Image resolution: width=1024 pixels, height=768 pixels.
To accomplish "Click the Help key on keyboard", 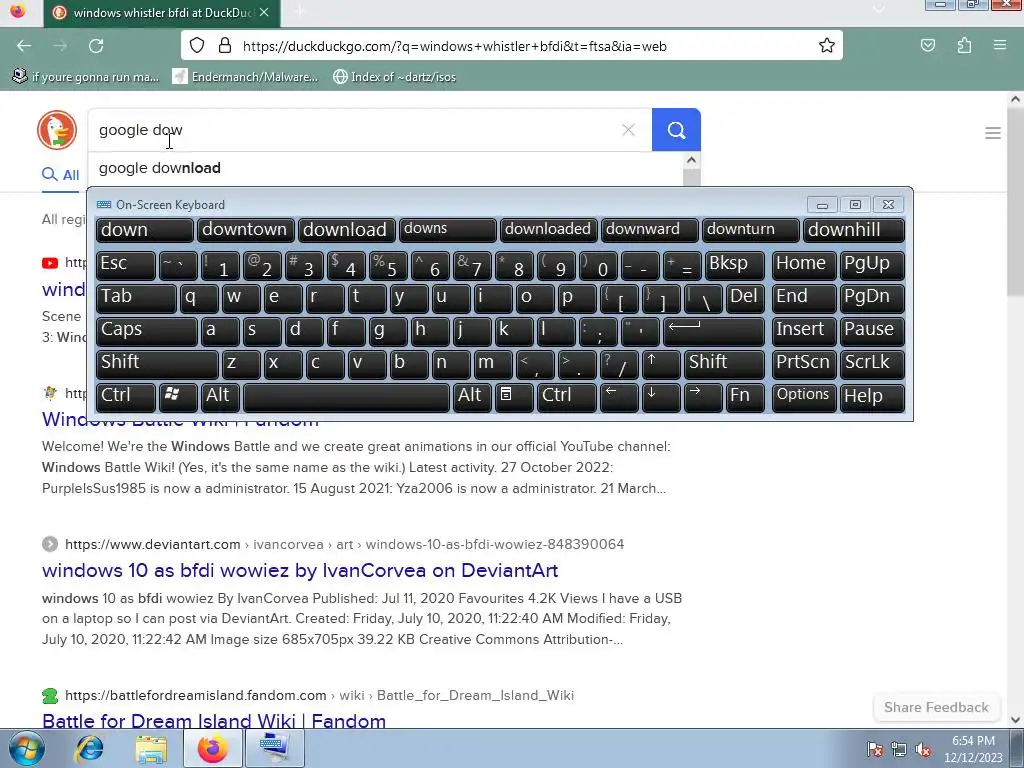I will click(x=872, y=397).
